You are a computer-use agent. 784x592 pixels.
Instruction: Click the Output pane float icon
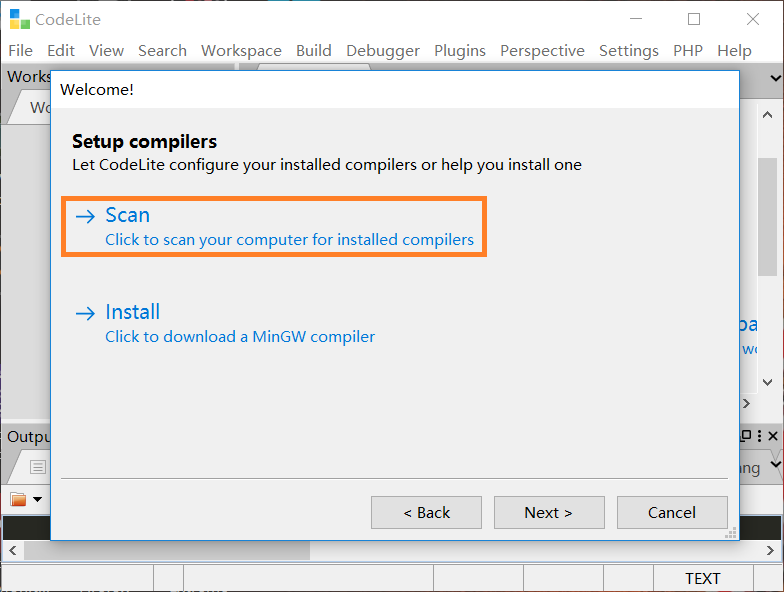[746, 436]
